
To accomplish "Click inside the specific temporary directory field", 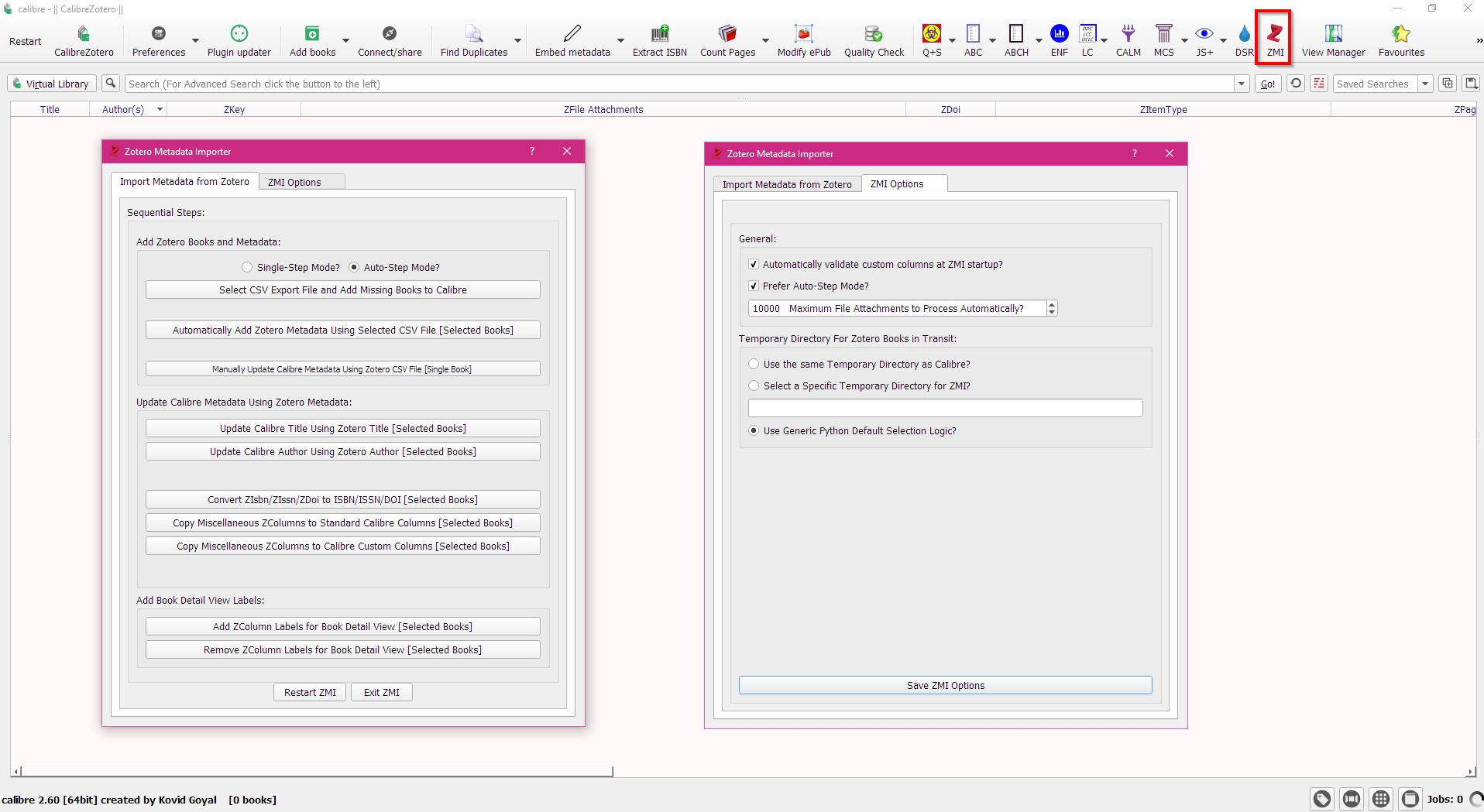I will coord(945,409).
